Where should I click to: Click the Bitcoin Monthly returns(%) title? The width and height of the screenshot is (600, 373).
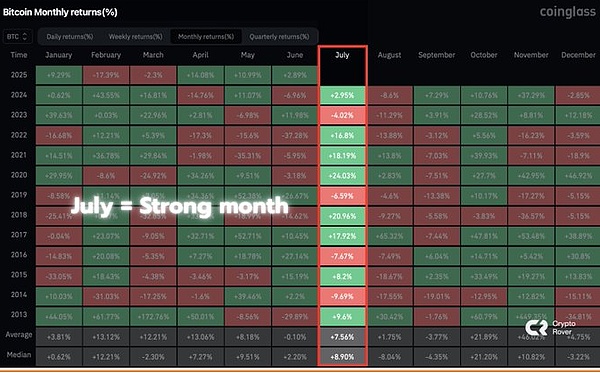[x=60, y=12]
